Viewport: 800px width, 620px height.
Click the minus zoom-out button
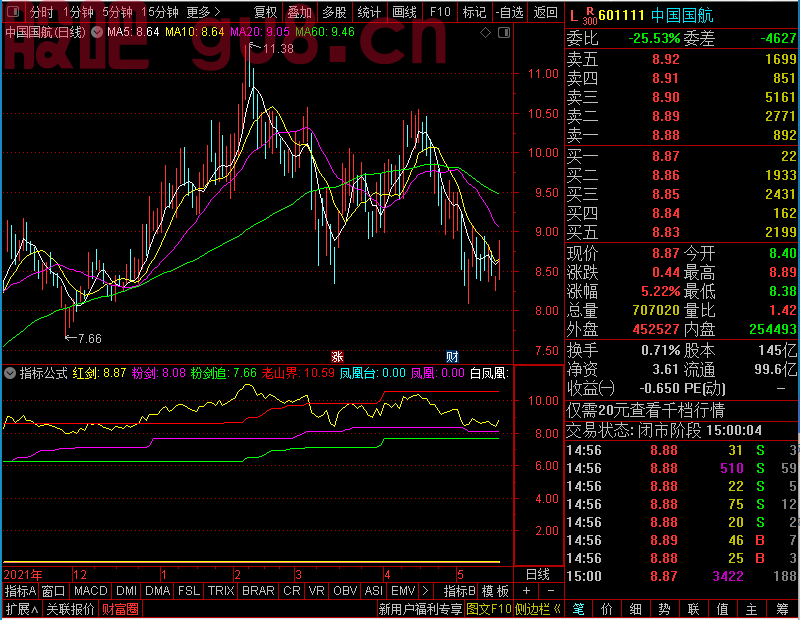(551, 591)
